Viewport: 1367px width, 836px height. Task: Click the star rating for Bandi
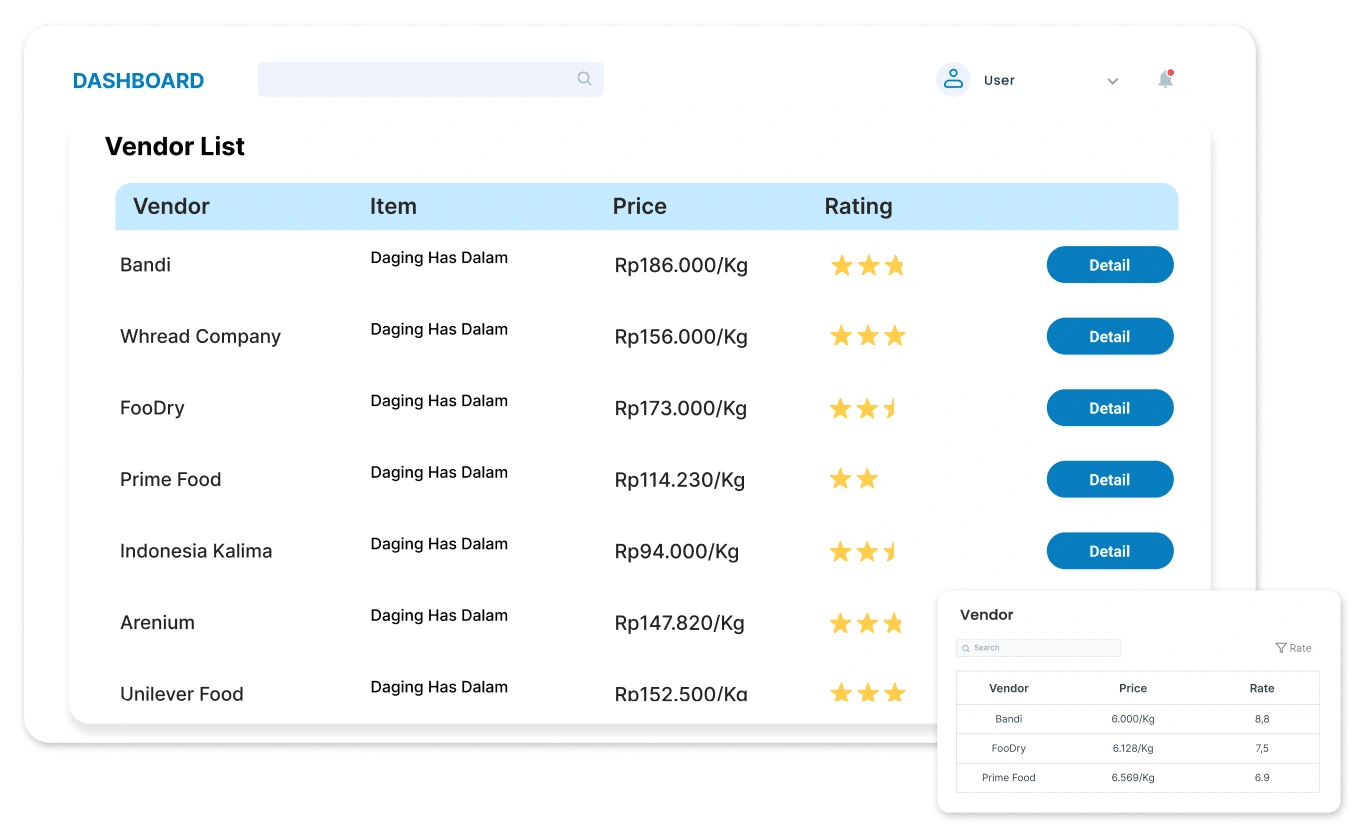point(867,265)
